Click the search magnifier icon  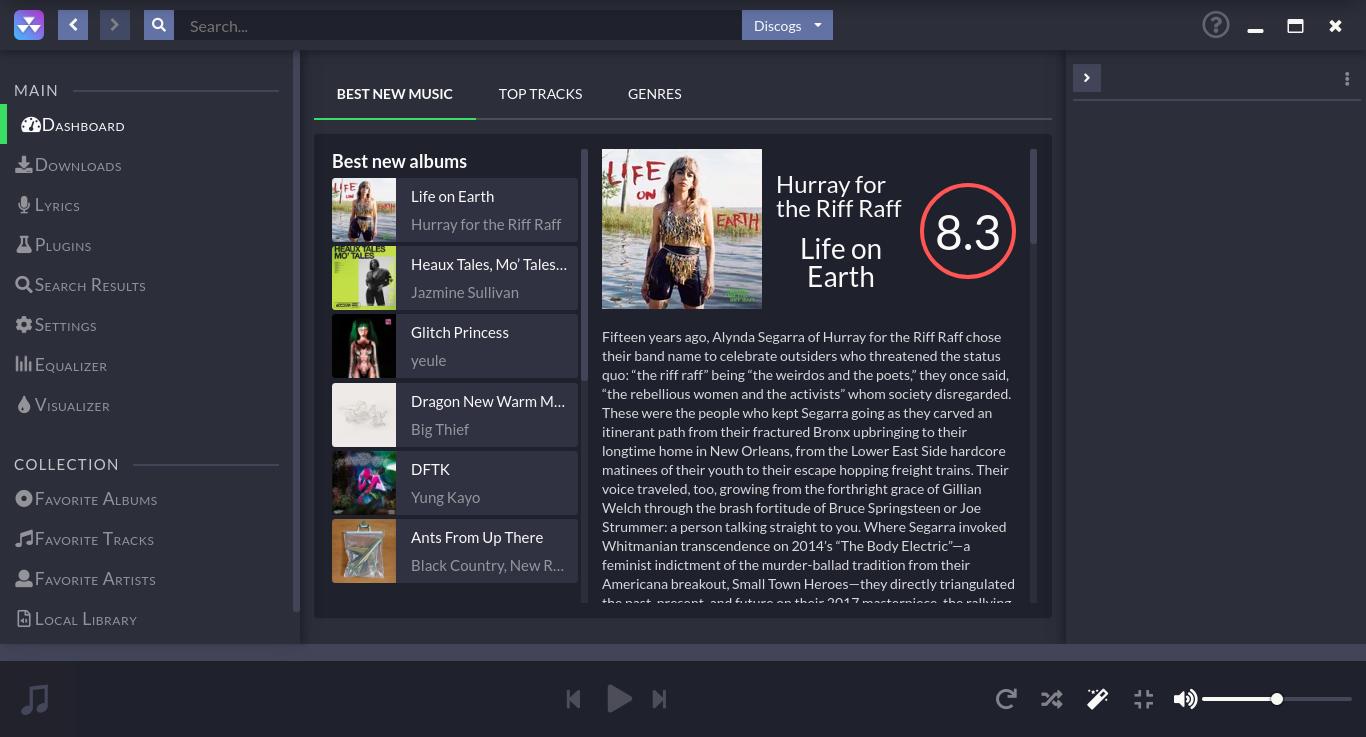click(x=159, y=25)
